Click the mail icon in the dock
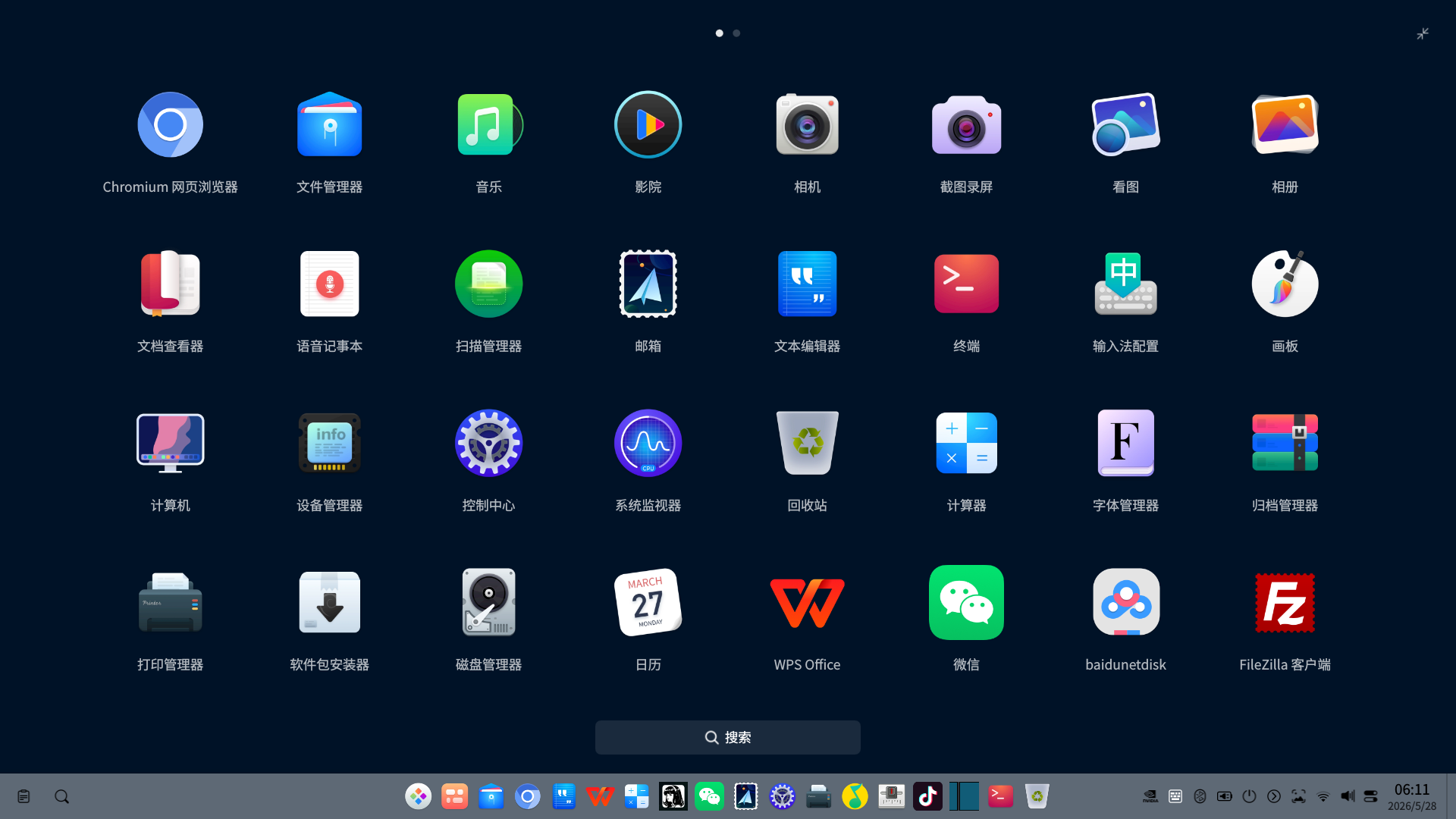The width and height of the screenshot is (1456, 819). point(746,797)
